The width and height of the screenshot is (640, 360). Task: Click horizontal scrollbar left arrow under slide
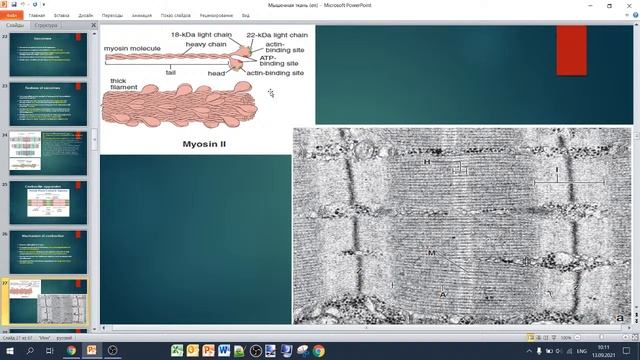coord(104,328)
